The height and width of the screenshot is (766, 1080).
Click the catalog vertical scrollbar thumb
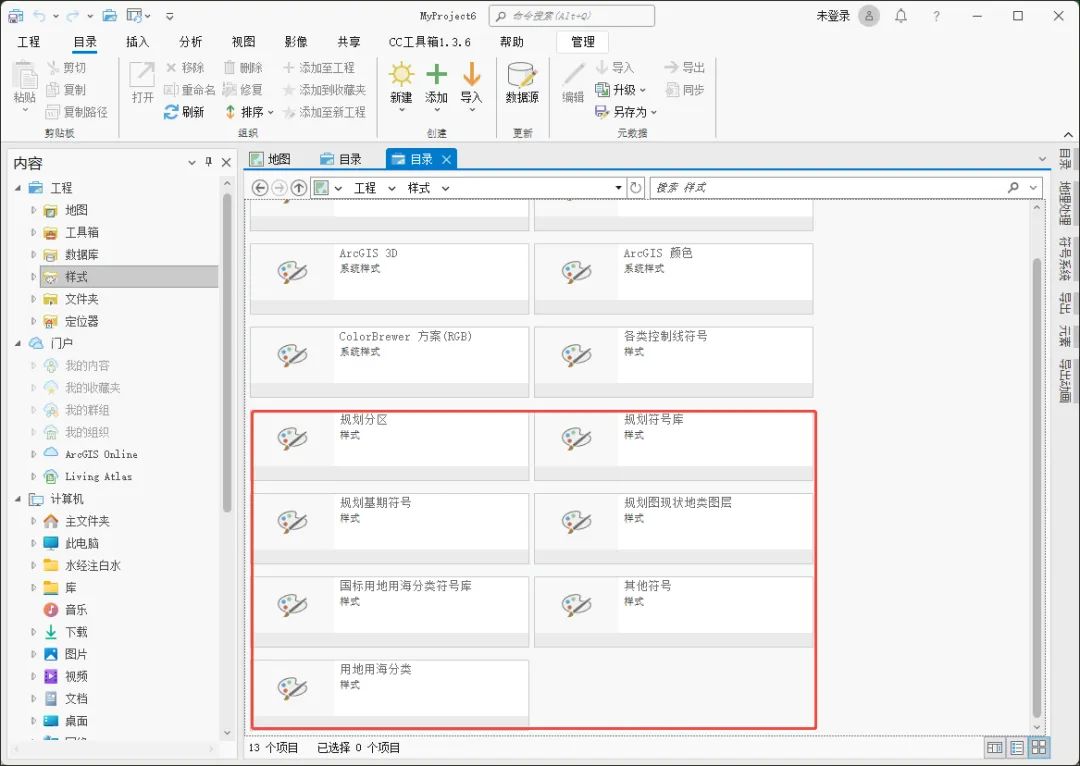pyautogui.click(x=1037, y=487)
